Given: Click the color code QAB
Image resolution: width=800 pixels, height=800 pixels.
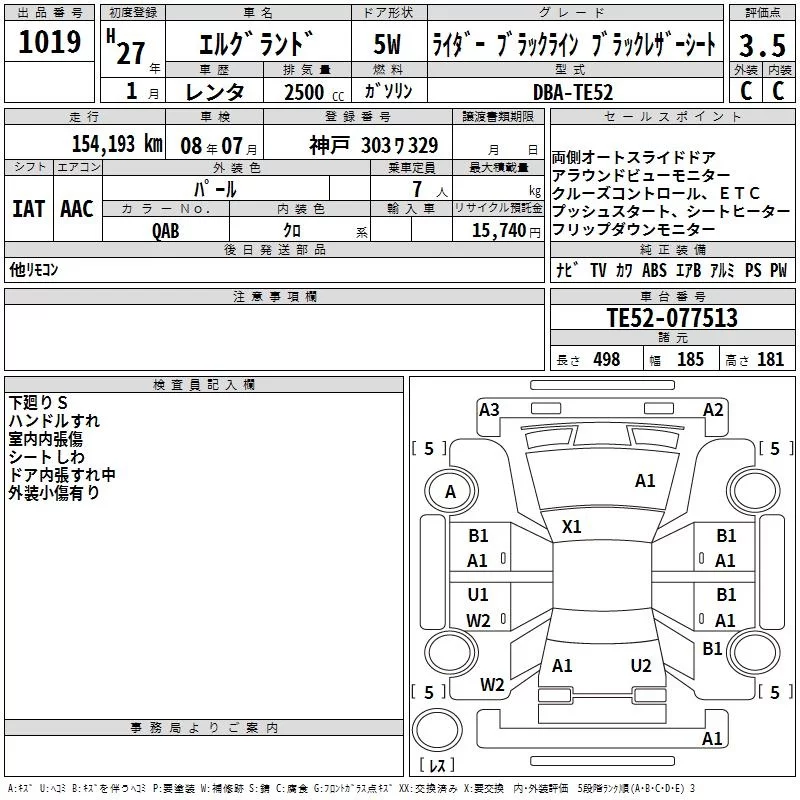Looking at the screenshot, I should (x=166, y=230).
